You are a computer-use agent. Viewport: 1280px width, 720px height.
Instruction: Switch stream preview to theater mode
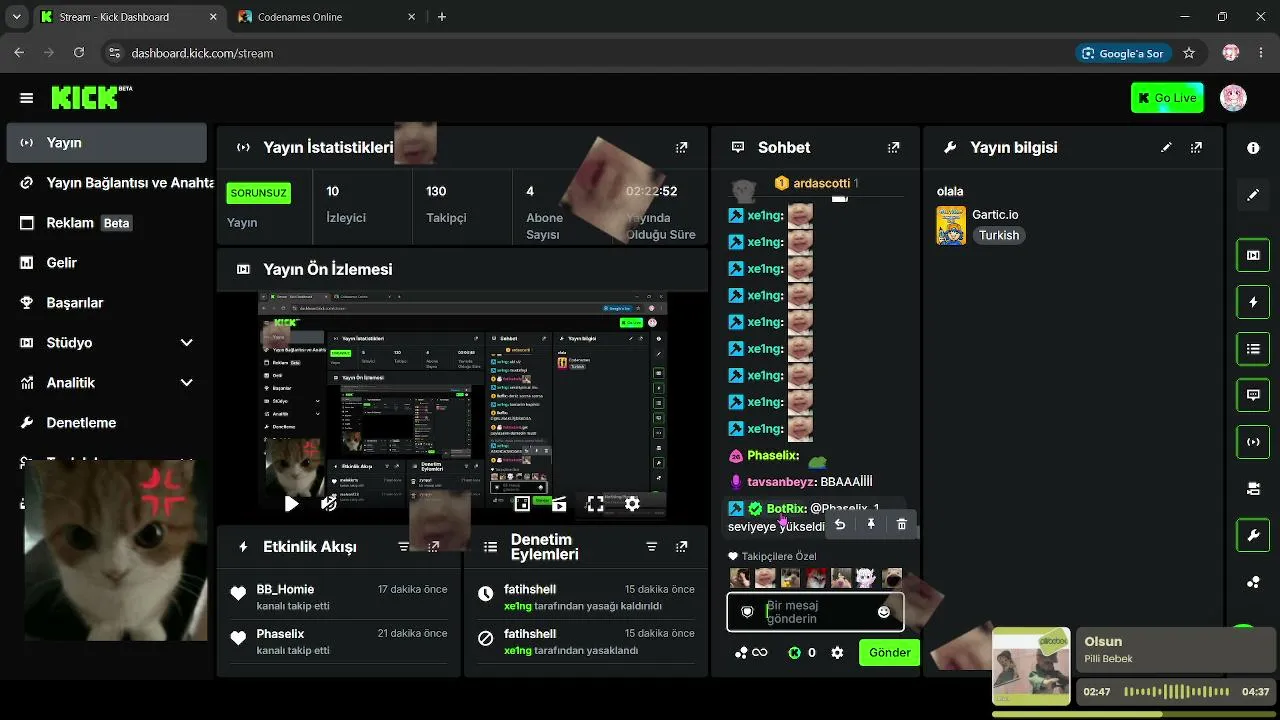pyautogui.click(x=559, y=504)
